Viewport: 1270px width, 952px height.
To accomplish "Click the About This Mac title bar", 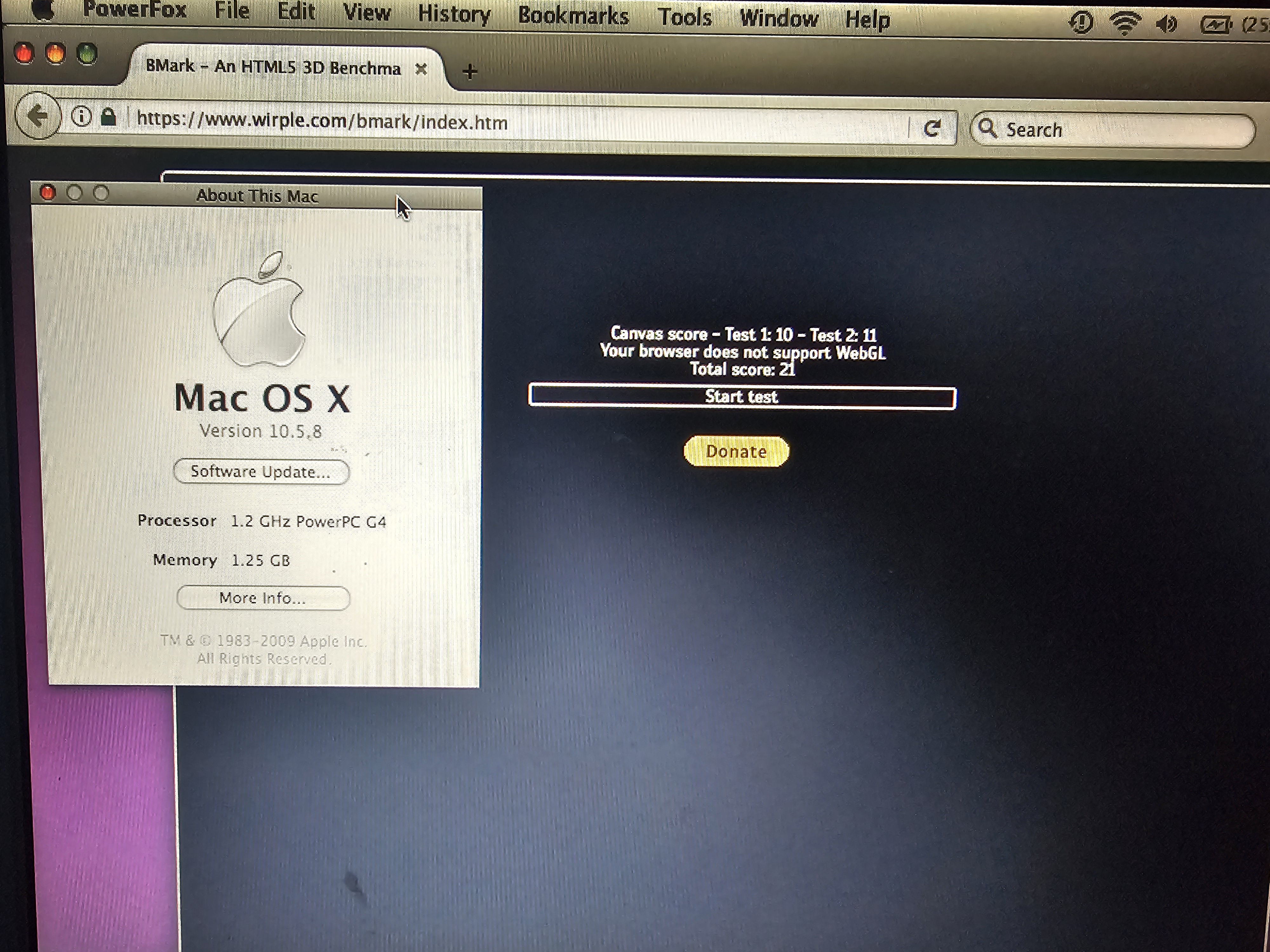I will coord(257,196).
